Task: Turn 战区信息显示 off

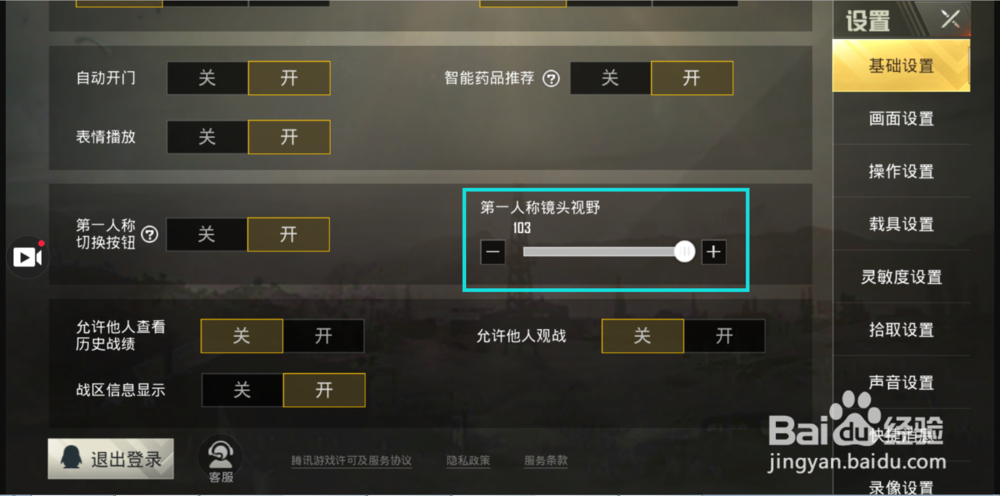Action: 242,390
